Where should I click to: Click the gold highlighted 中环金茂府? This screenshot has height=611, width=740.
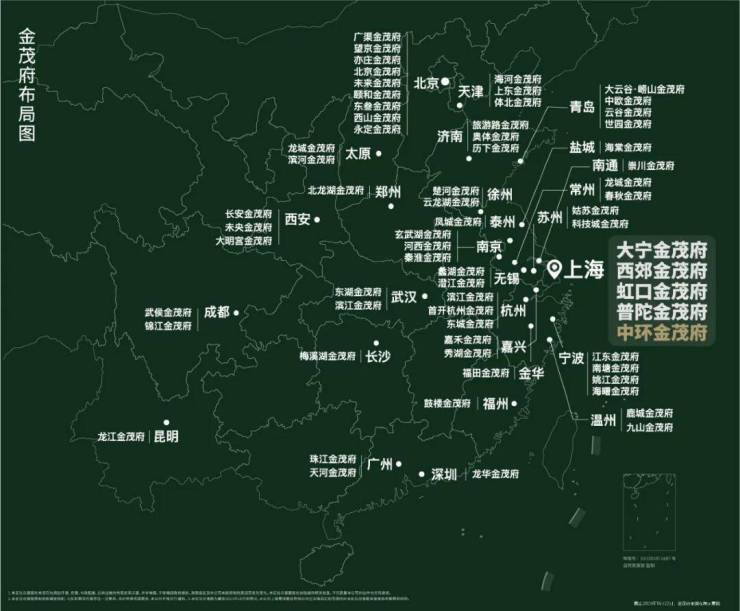(x=662, y=333)
